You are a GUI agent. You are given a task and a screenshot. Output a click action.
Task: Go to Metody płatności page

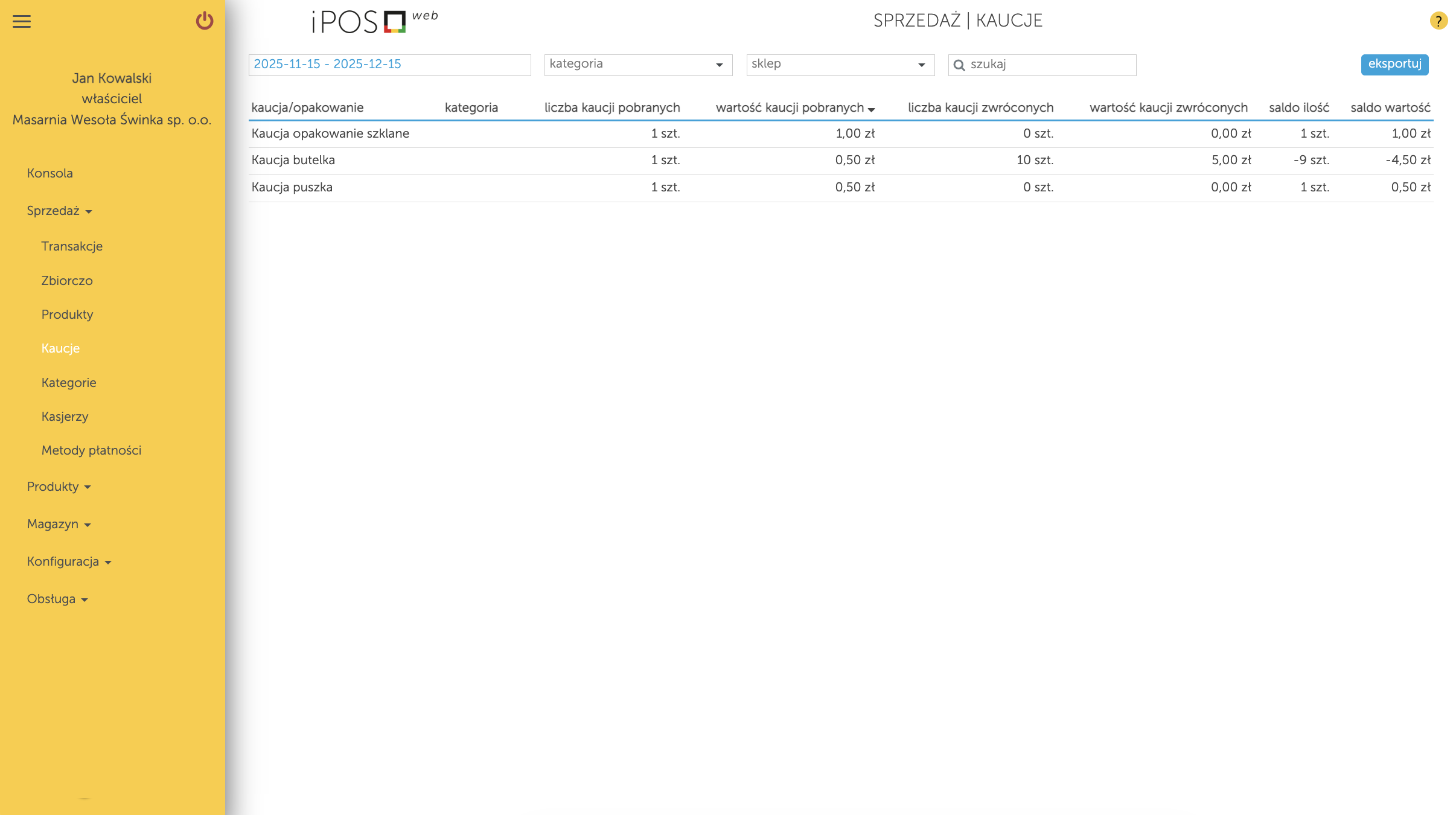91,450
